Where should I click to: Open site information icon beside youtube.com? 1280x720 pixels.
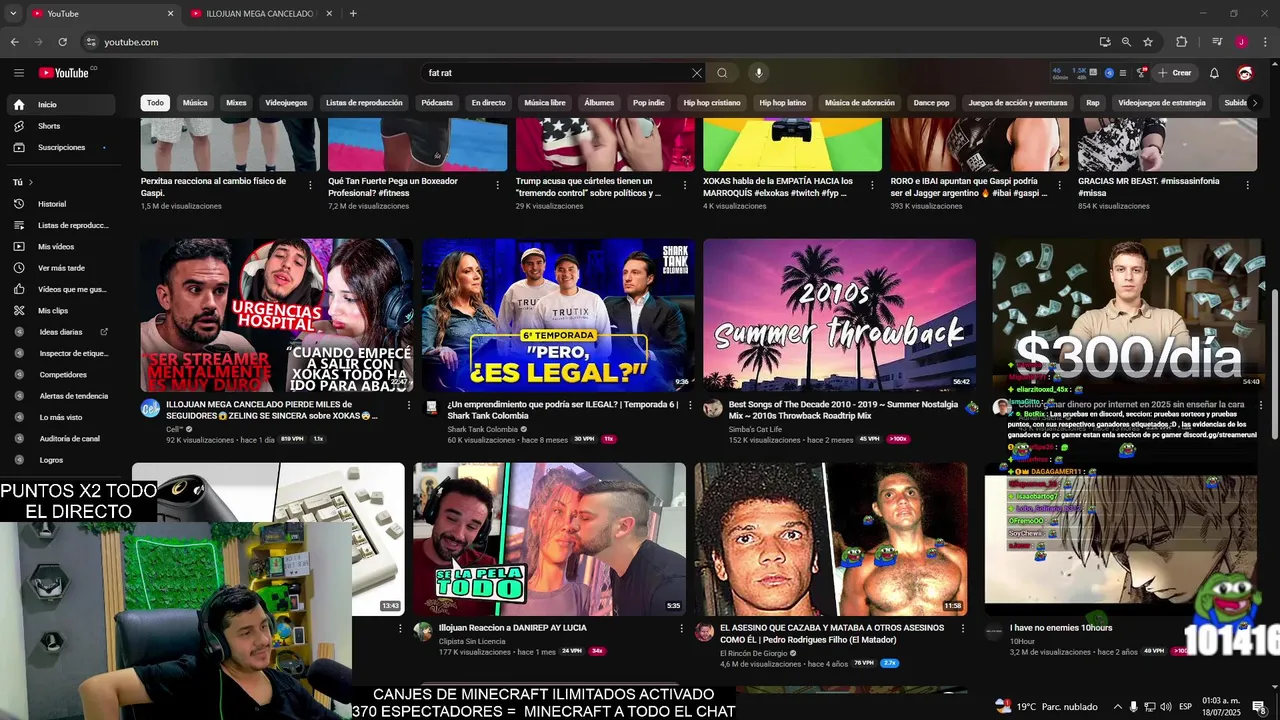[91, 42]
